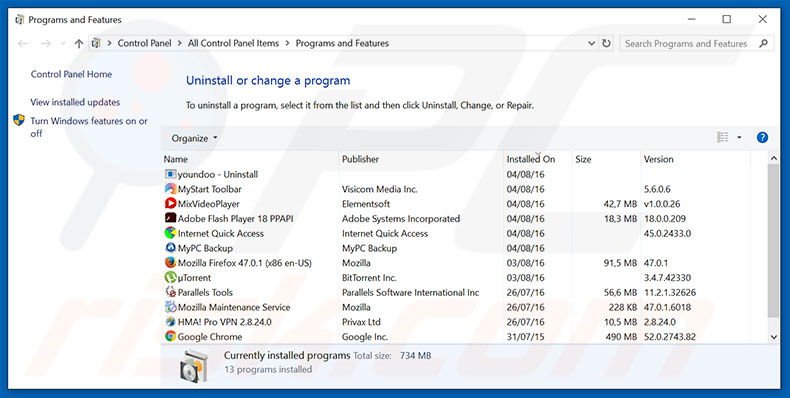Click the MyPC Backup icon
This screenshot has height=398, width=790.
point(170,248)
